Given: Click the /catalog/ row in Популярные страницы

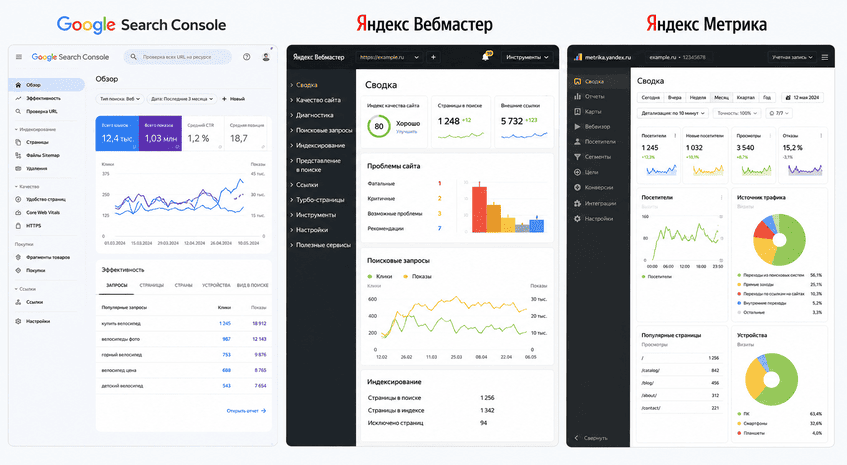Looking at the screenshot, I should 681,370.
